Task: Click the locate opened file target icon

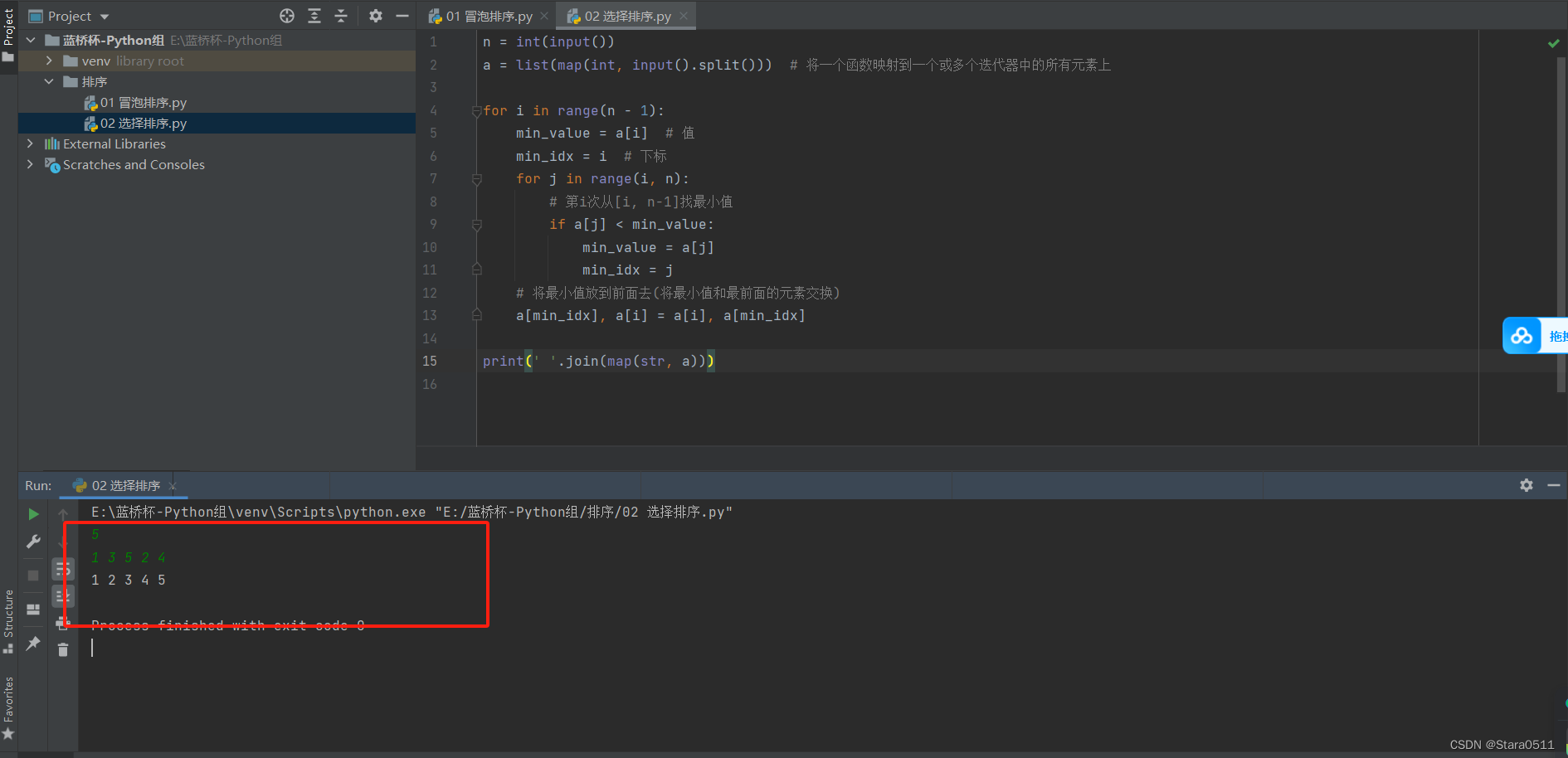Action: [x=287, y=16]
